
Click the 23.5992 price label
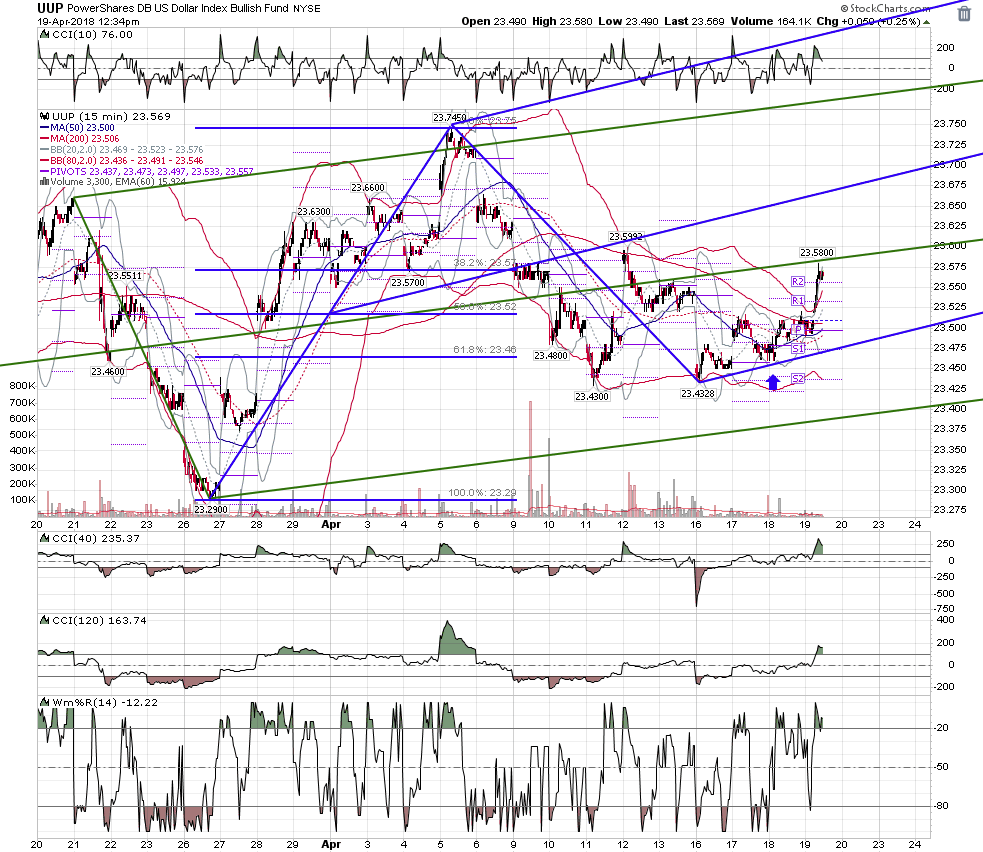point(626,236)
